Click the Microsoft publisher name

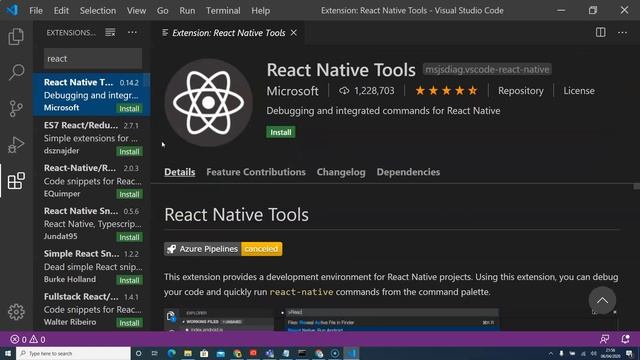click(x=292, y=91)
